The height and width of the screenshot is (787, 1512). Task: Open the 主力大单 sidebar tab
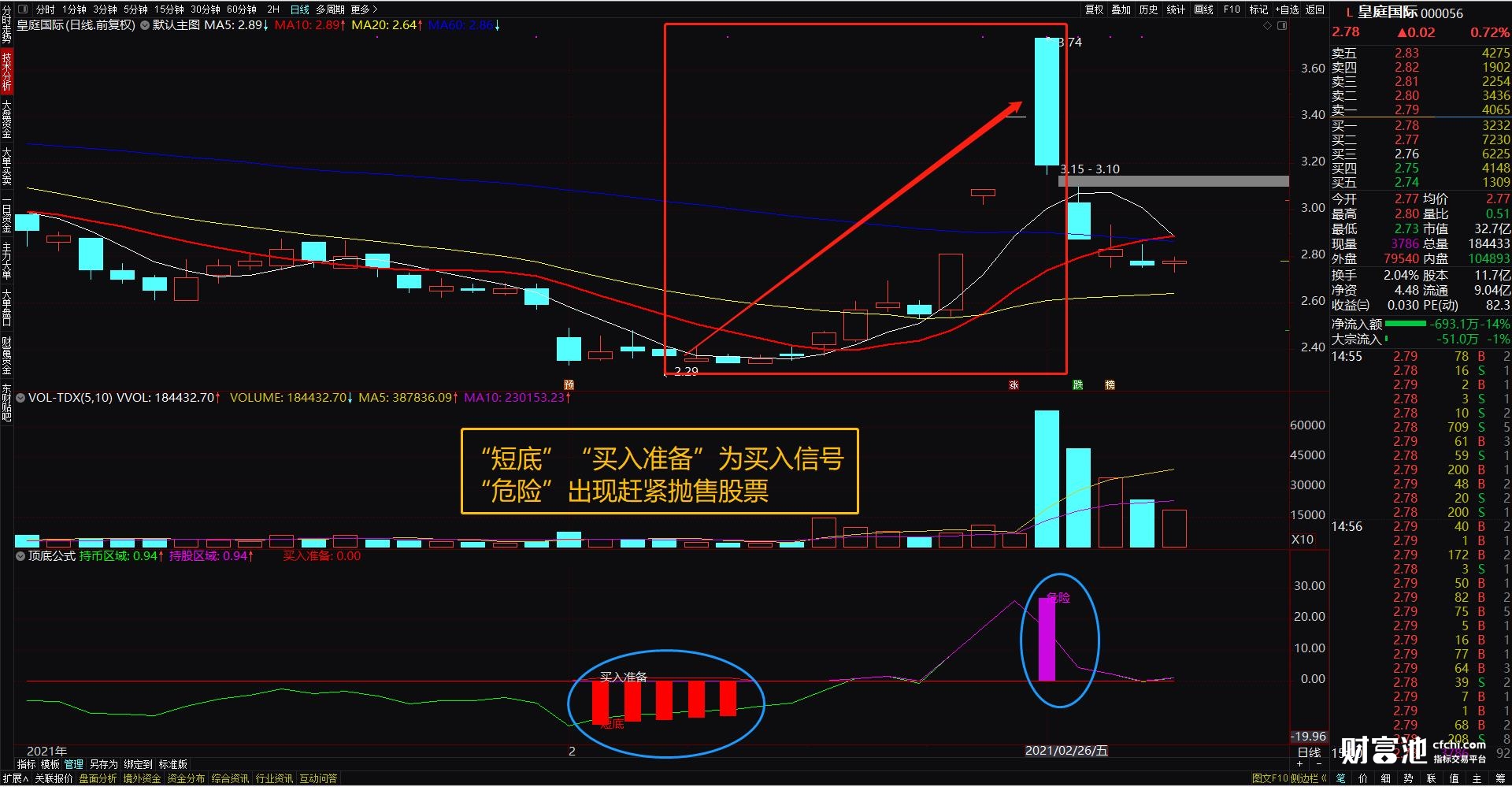coord(6,261)
